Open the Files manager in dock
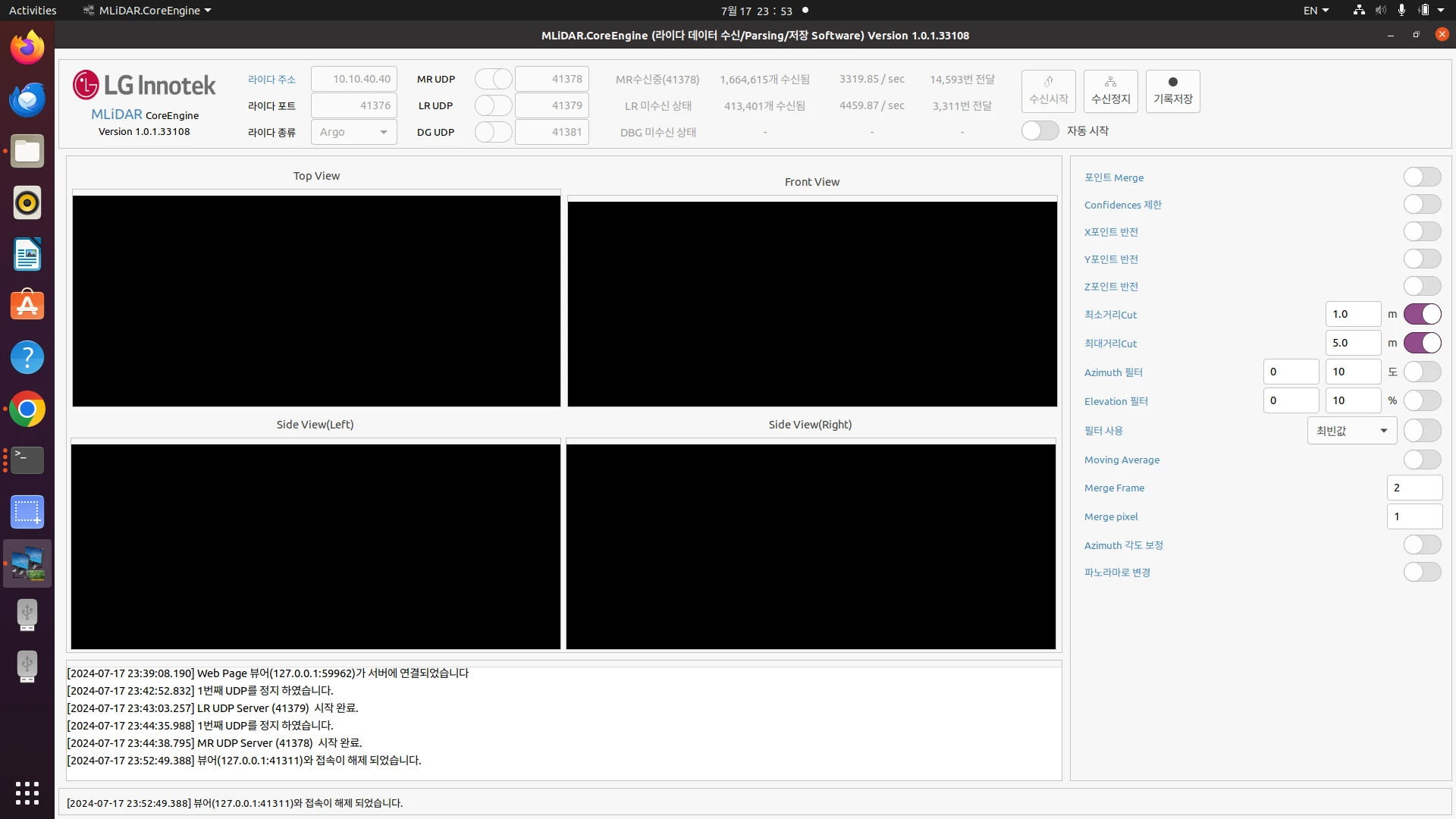The width and height of the screenshot is (1456, 819). coord(27,151)
